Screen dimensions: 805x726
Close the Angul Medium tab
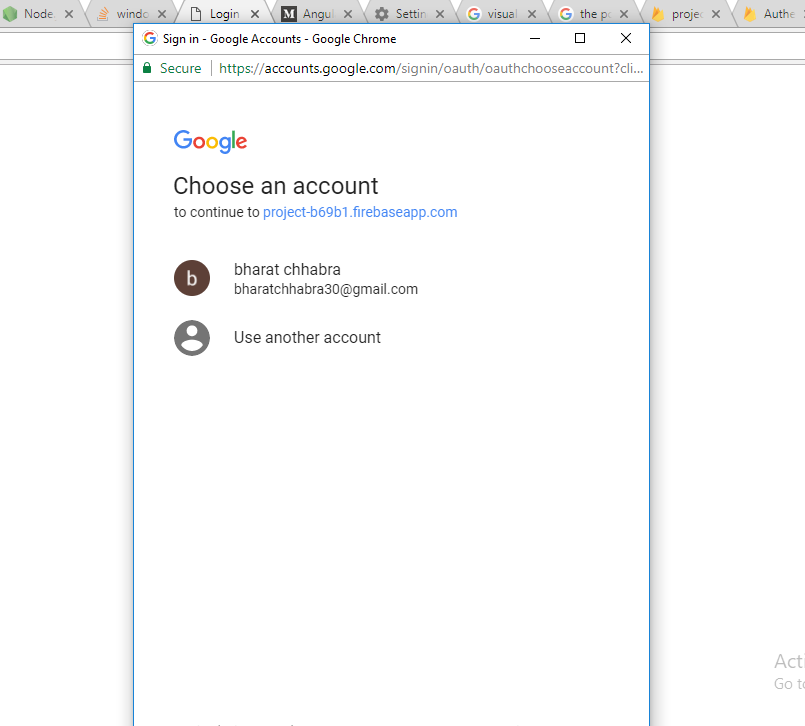click(x=348, y=14)
